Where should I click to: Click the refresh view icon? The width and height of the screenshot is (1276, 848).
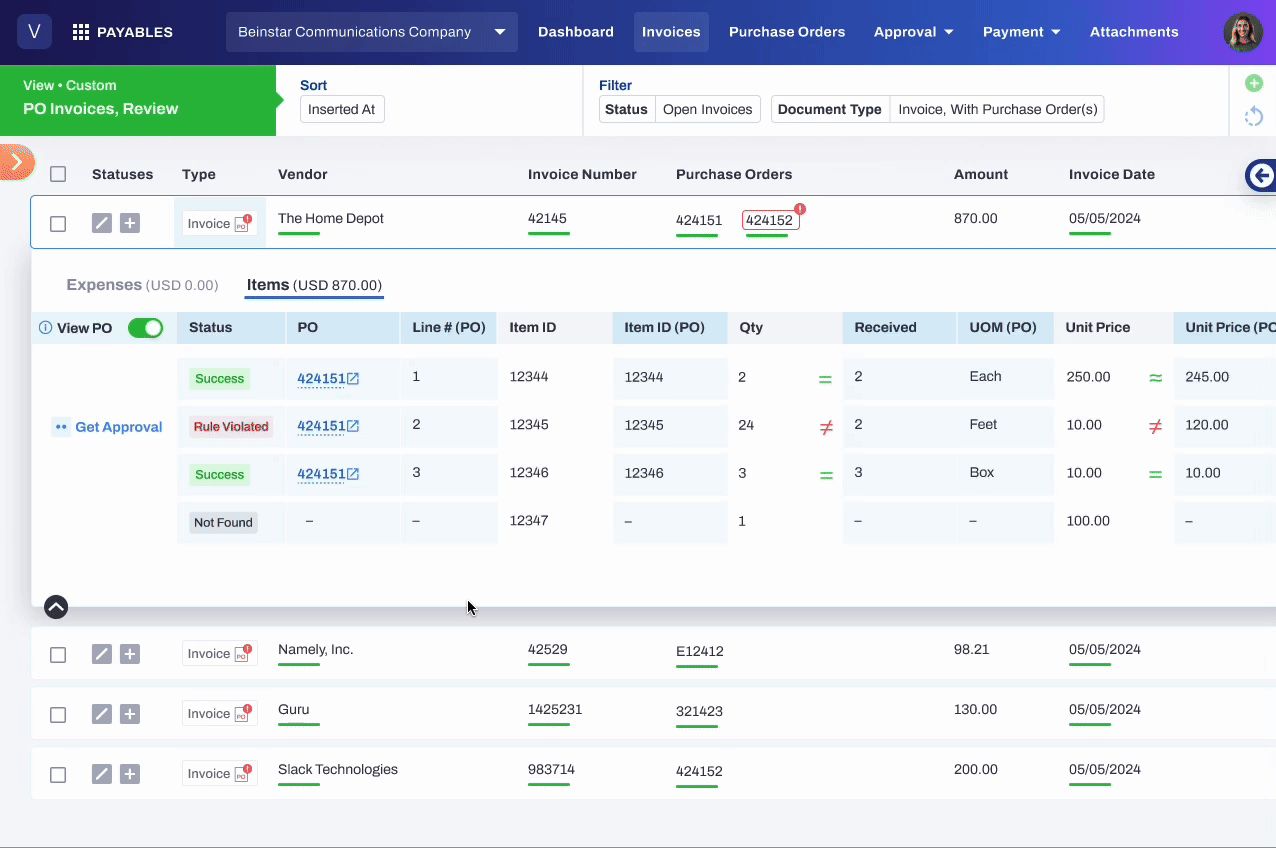[1253, 117]
